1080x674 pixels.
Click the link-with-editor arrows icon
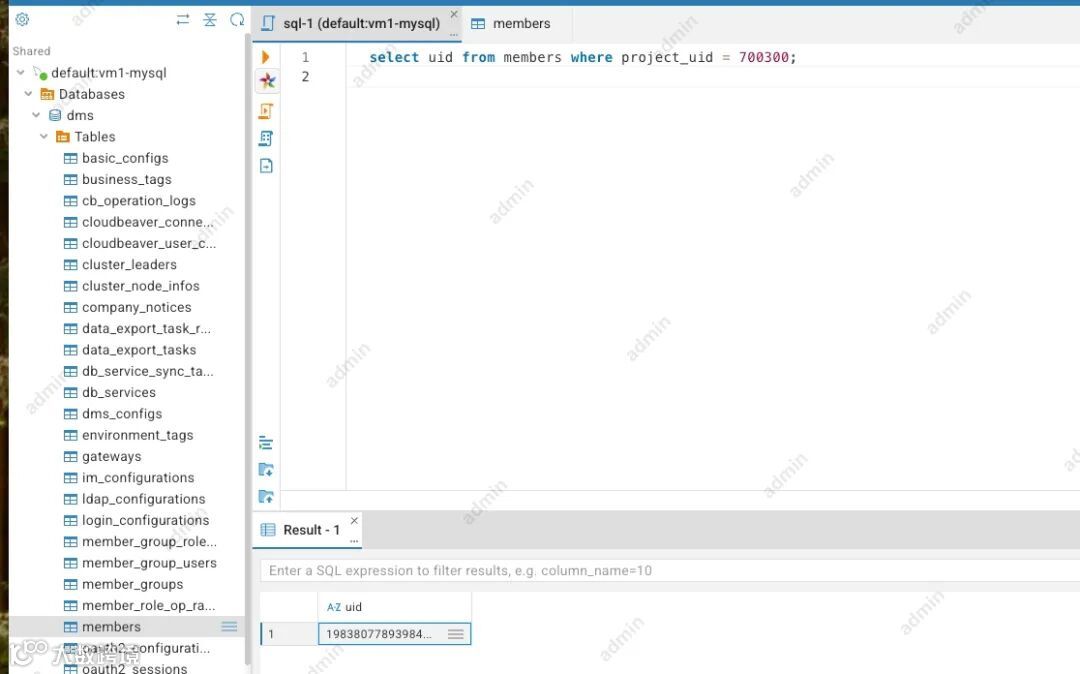click(183, 19)
